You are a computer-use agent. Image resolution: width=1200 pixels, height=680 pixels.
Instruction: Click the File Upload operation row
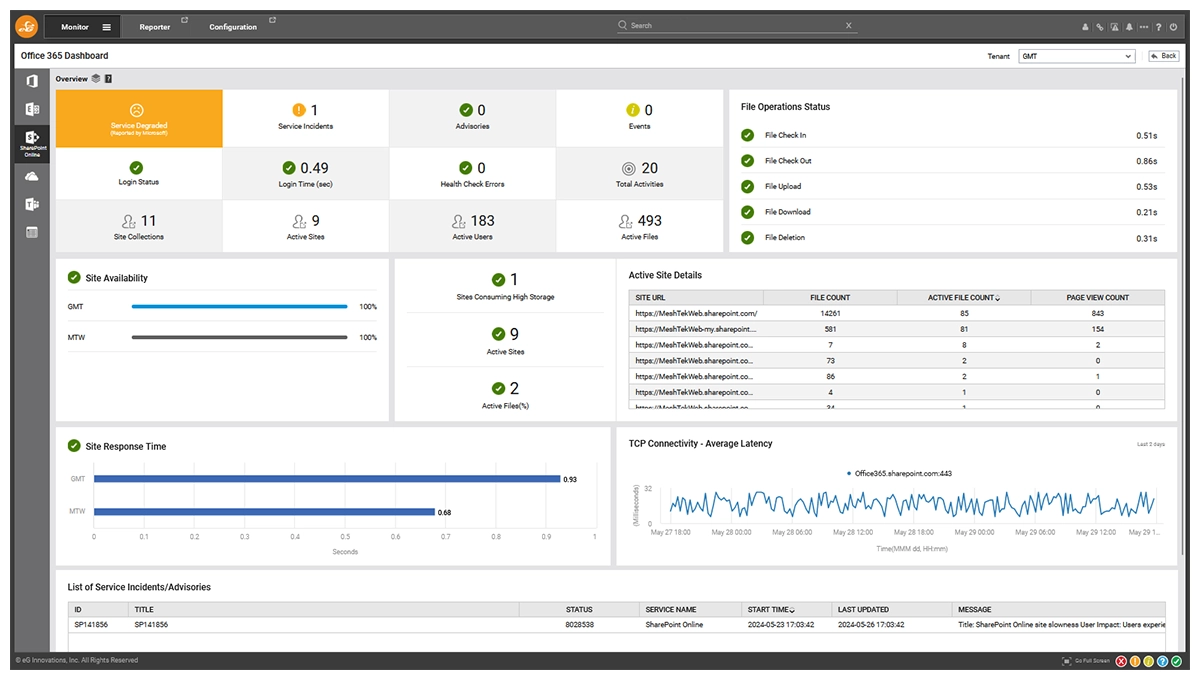(x=949, y=186)
